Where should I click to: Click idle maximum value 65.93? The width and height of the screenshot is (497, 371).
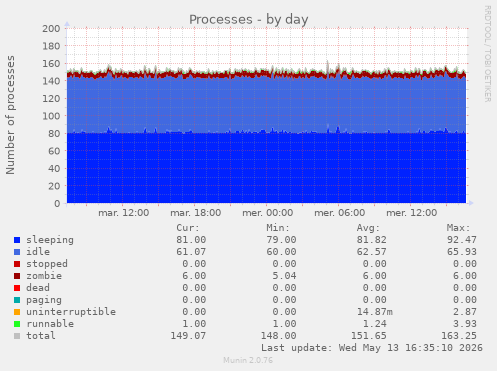coord(462,252)
